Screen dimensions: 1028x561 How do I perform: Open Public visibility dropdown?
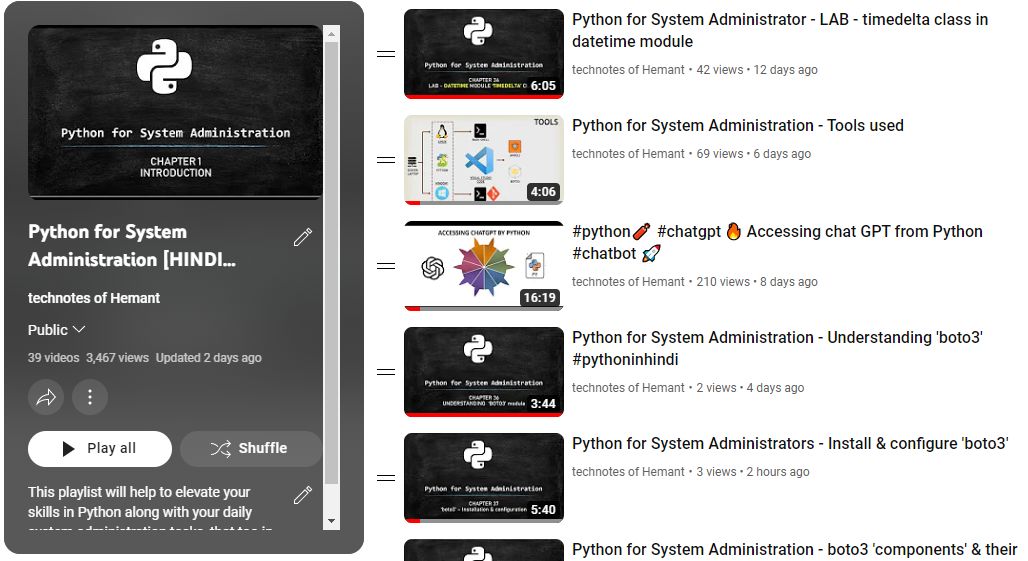pos(56,330)
